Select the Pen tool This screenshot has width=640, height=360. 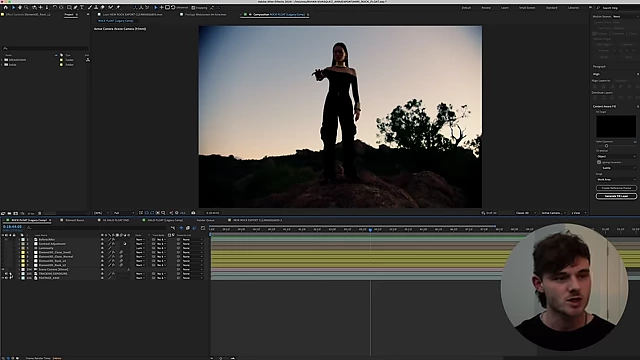tap(76, 7)
